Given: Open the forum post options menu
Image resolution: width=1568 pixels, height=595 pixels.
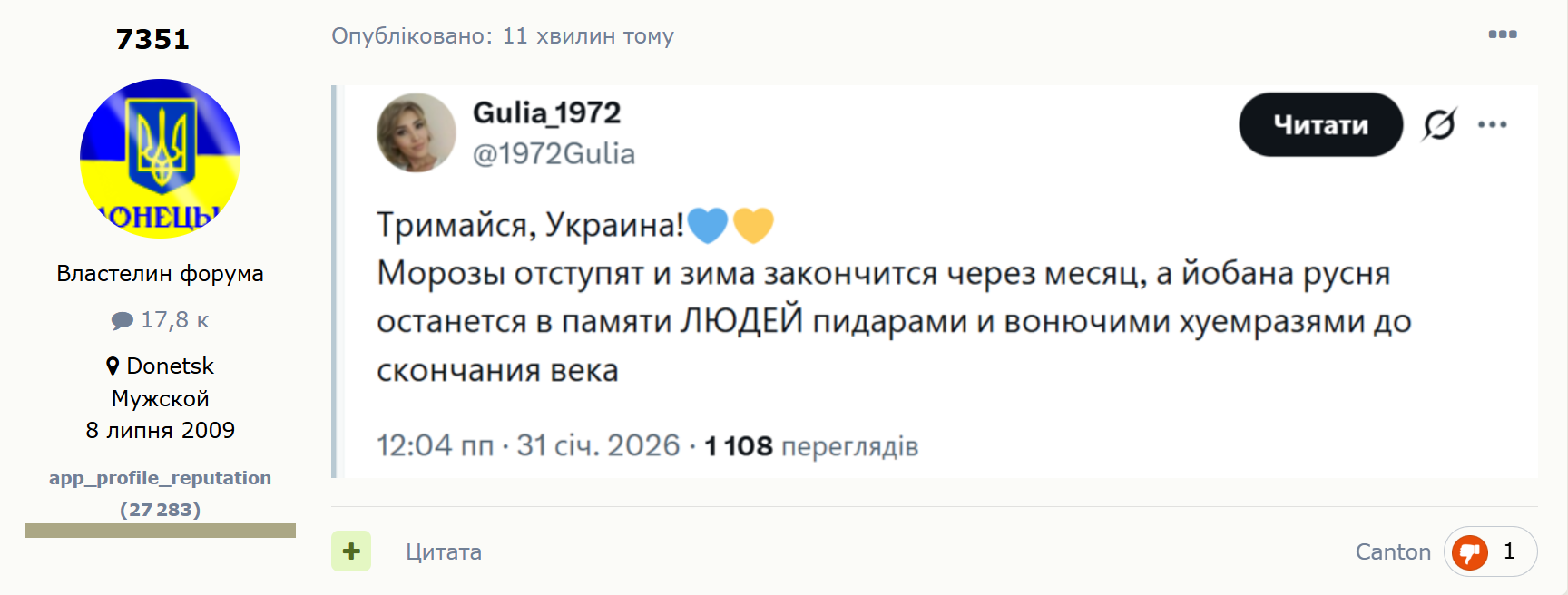Looking at the screenshot, I should pos(1502,34).
